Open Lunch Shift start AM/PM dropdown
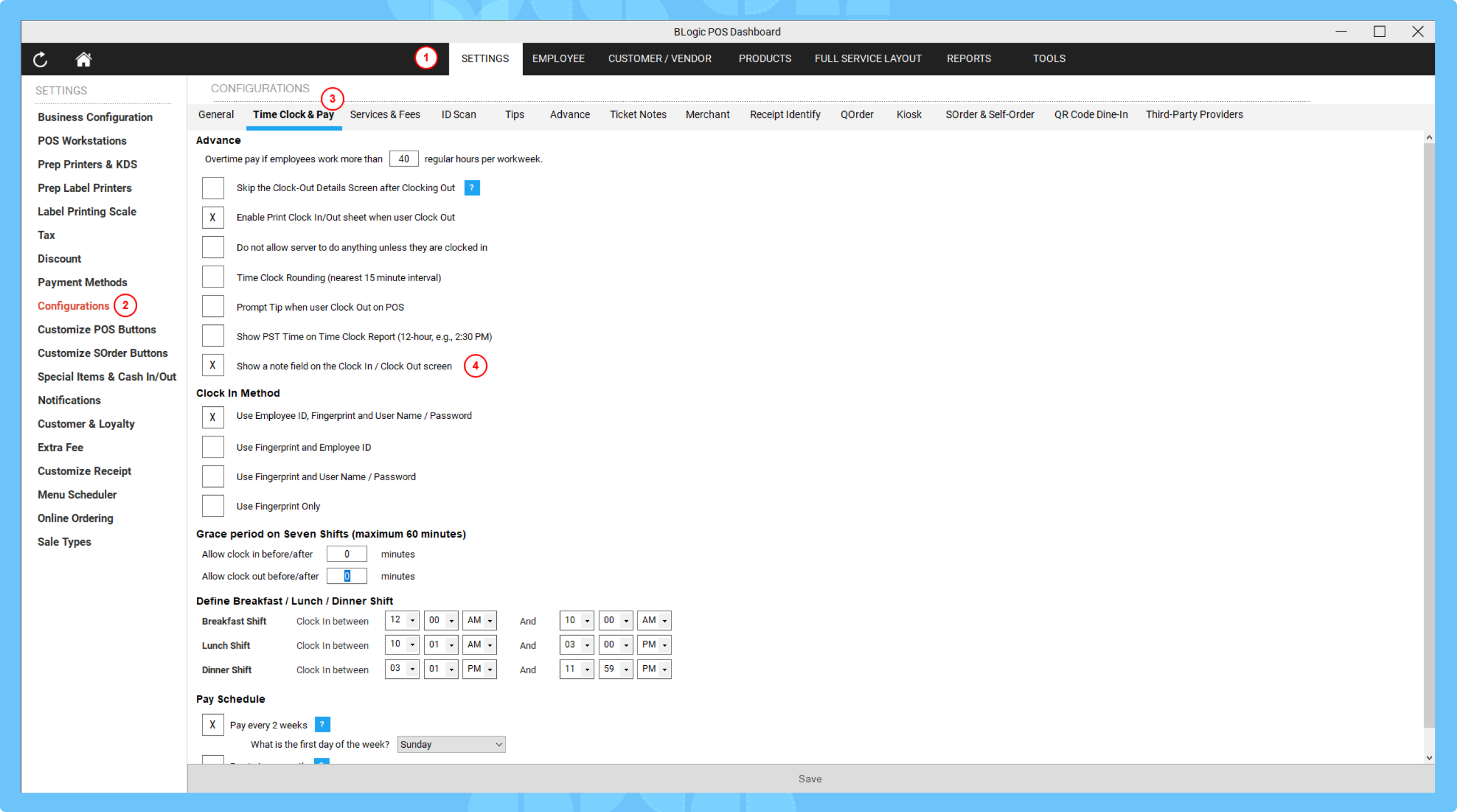 point(480,645)
